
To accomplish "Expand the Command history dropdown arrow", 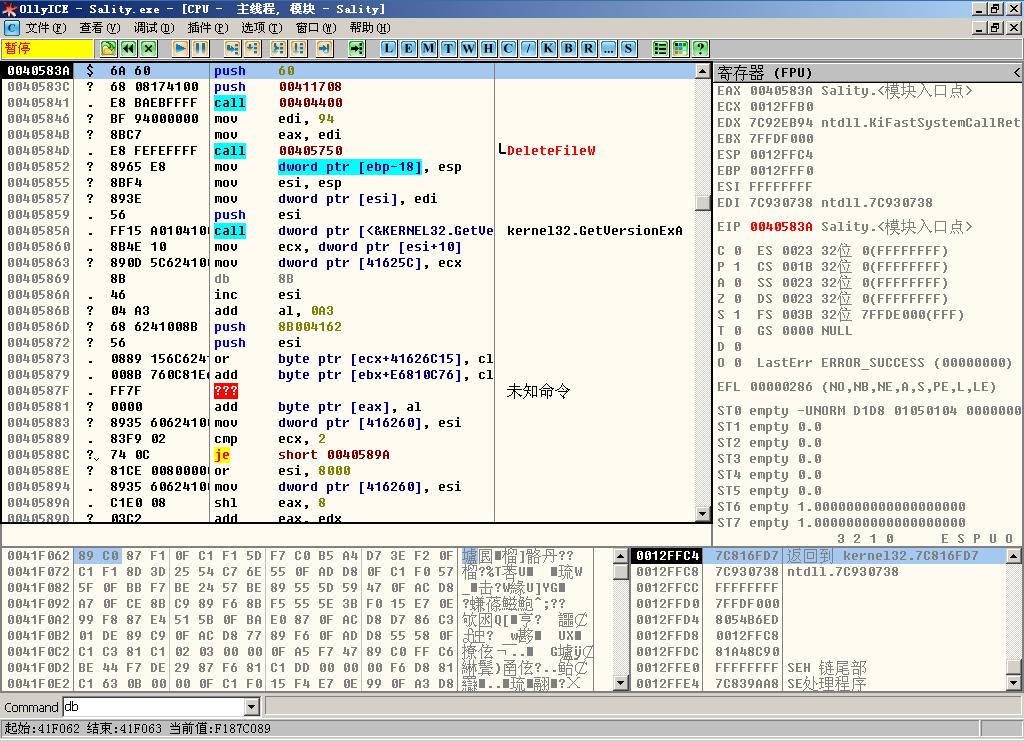I will pos(252,707).
